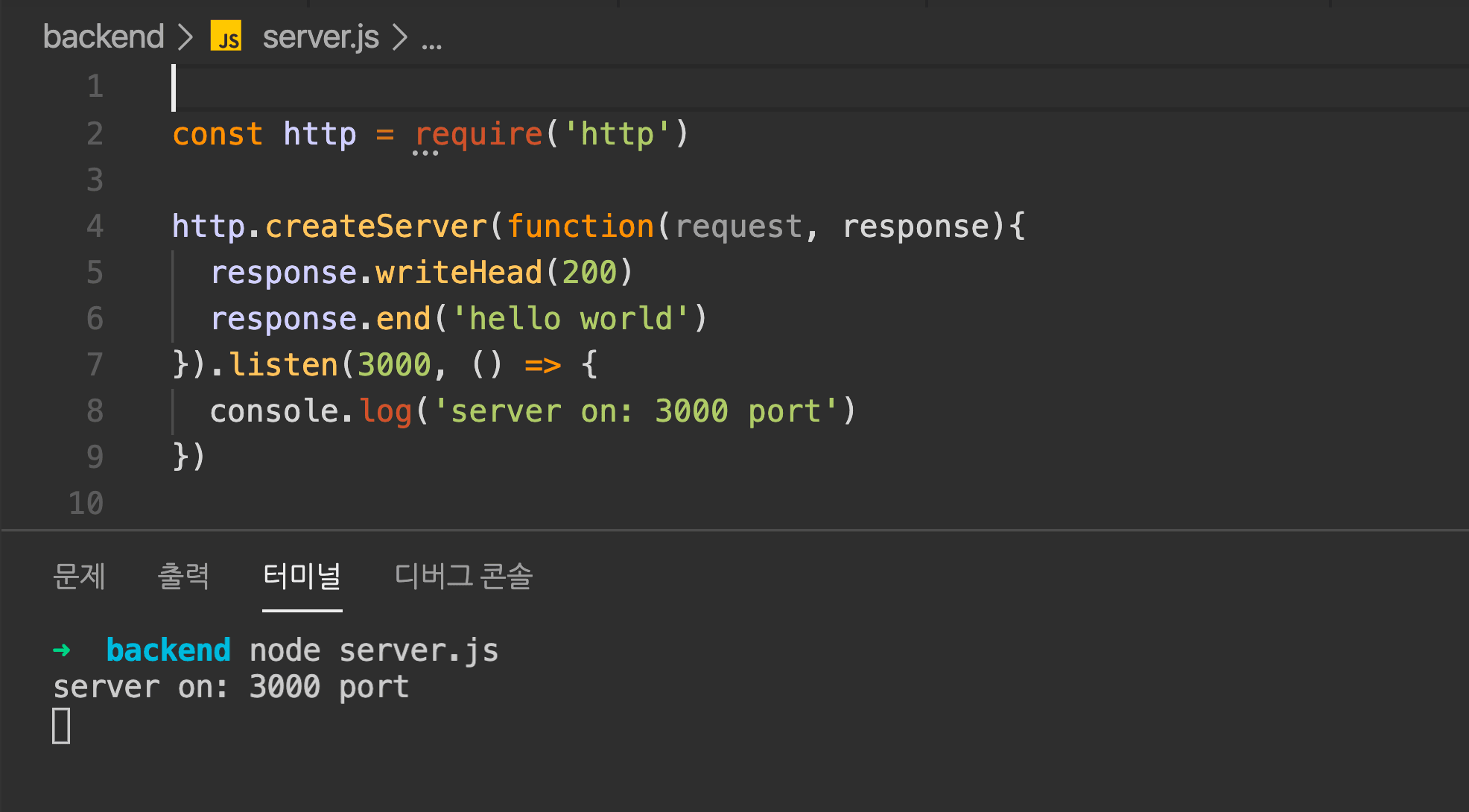Expand the breadcrumb ellipsis symbol list

[431, 41]
